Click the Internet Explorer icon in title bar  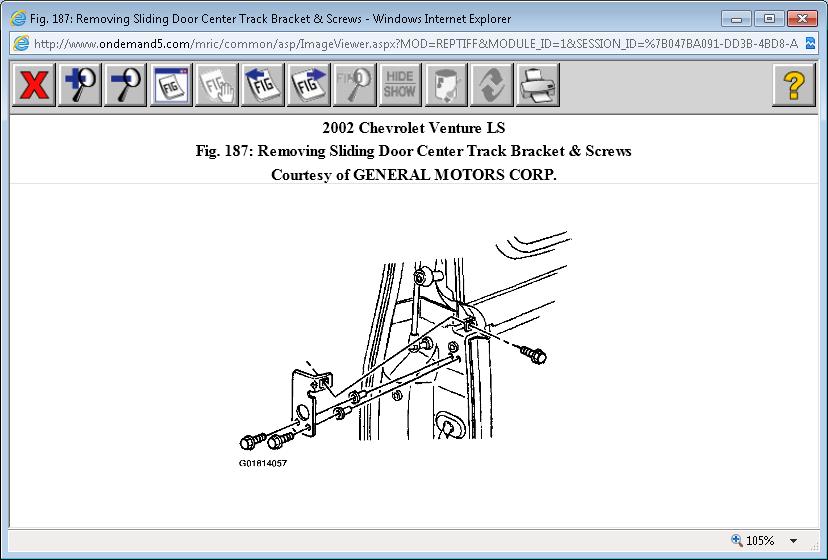17,18
